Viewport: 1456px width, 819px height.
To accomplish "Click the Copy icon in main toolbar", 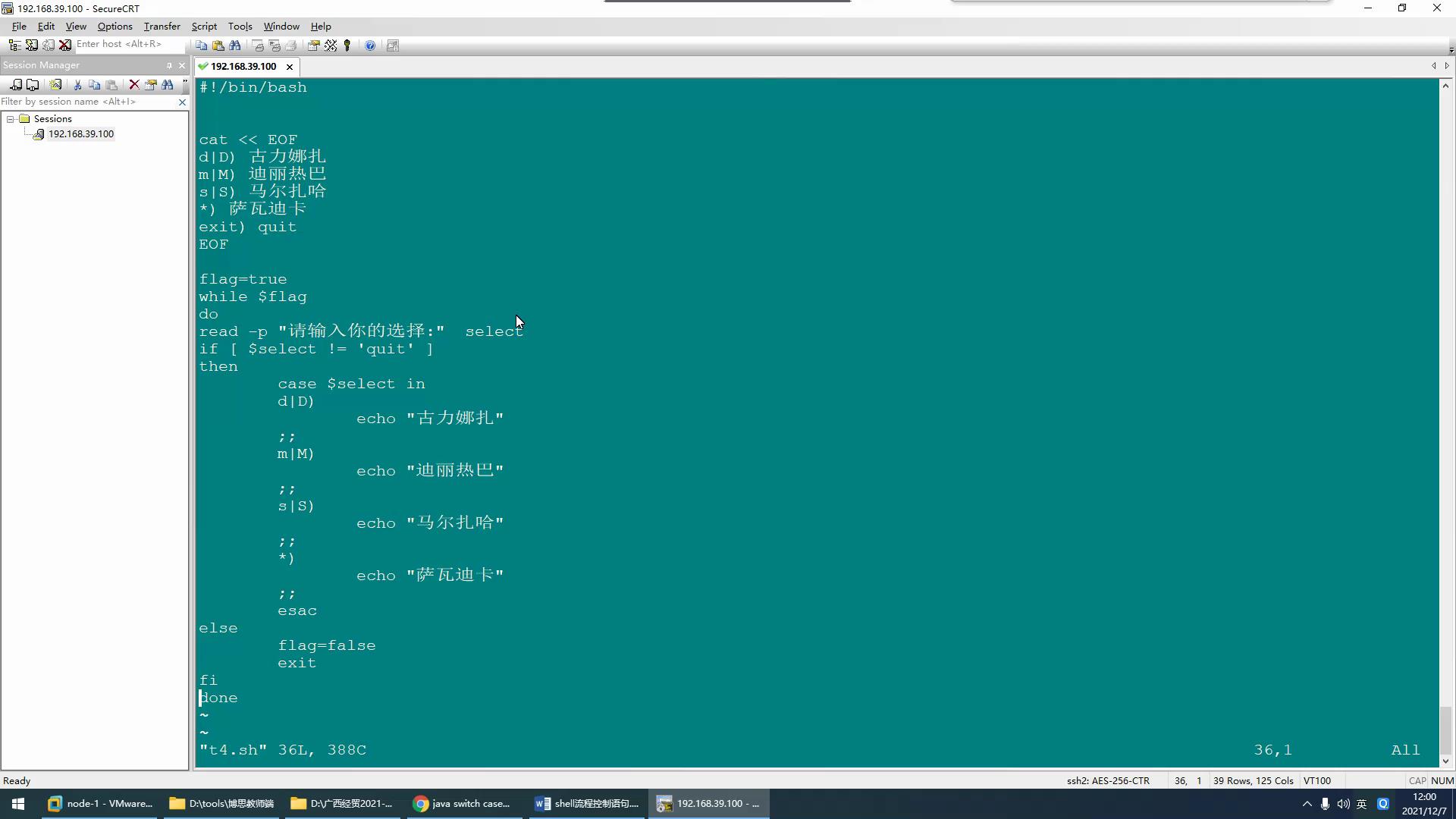I will [202, 45].
